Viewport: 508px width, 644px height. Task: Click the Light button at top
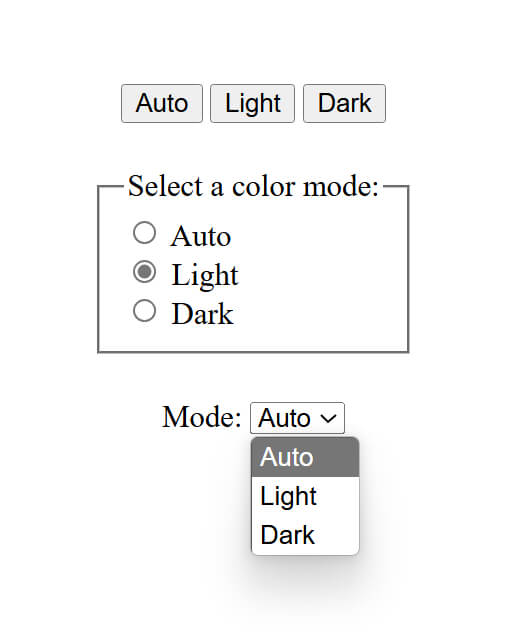[x=253, y=104]
